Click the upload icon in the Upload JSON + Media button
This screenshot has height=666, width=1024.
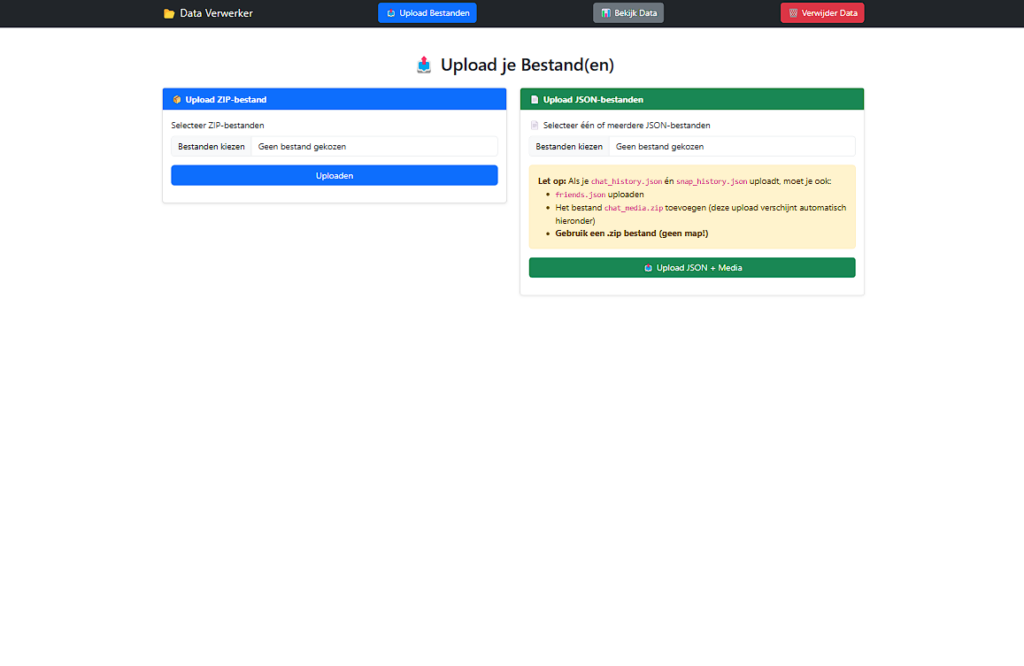[648, 268]
